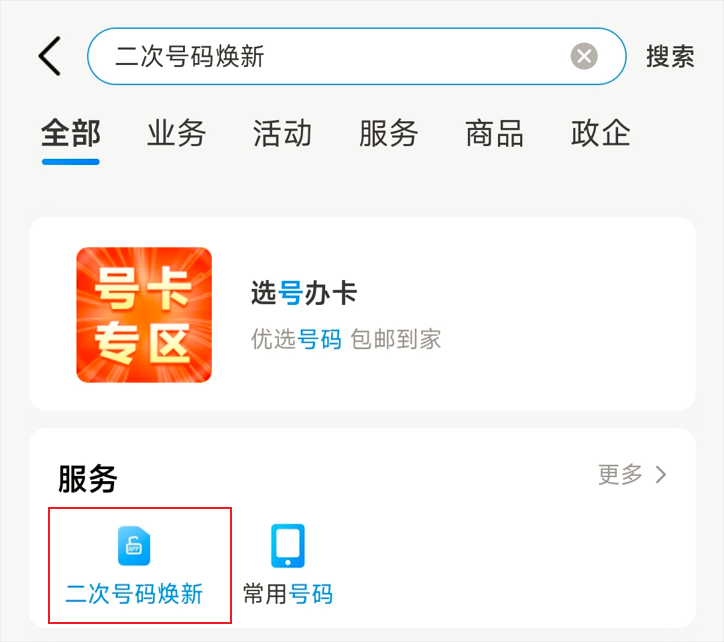Switch to the 业务 tab
724x642 pixels.
pyautogui.click(x=176, y=133)
